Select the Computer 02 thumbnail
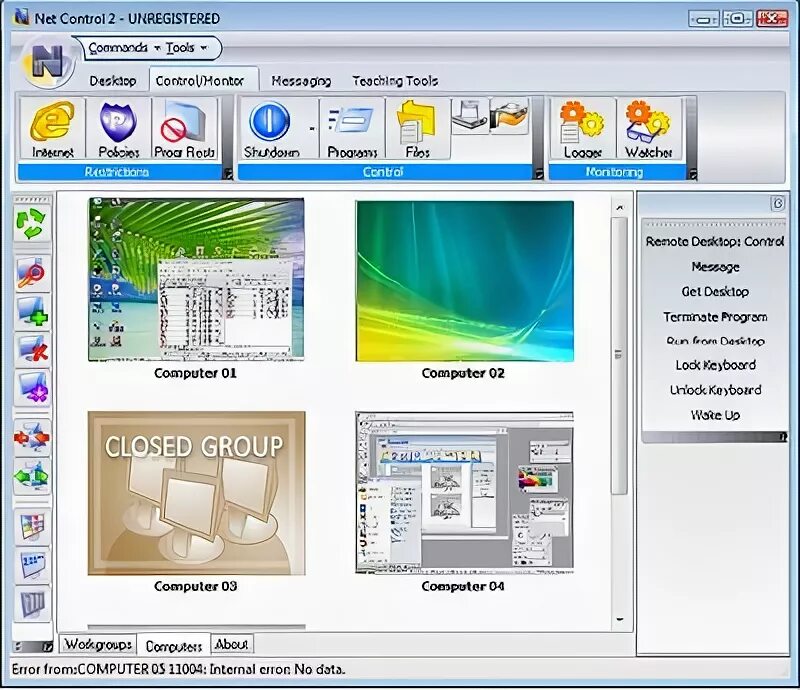The height and width of the screenshot is (690, 800). 464,281
